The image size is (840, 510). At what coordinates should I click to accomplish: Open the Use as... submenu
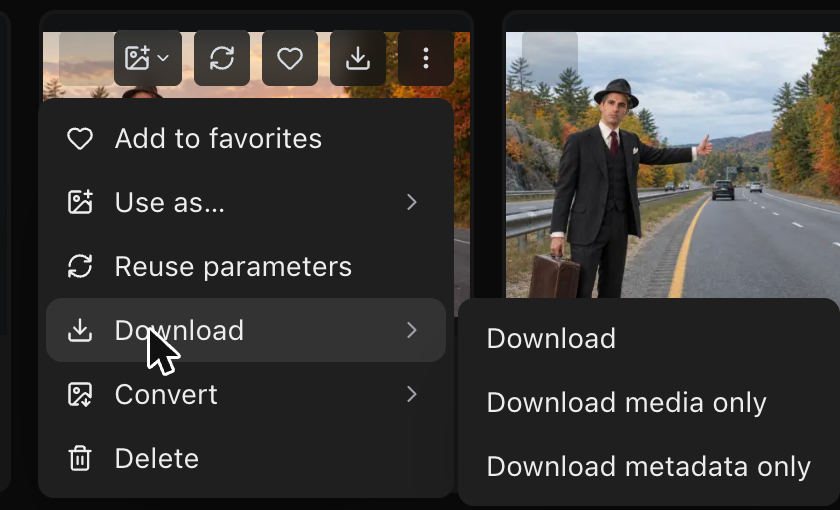pyautogui.click(x=246, y=202)
